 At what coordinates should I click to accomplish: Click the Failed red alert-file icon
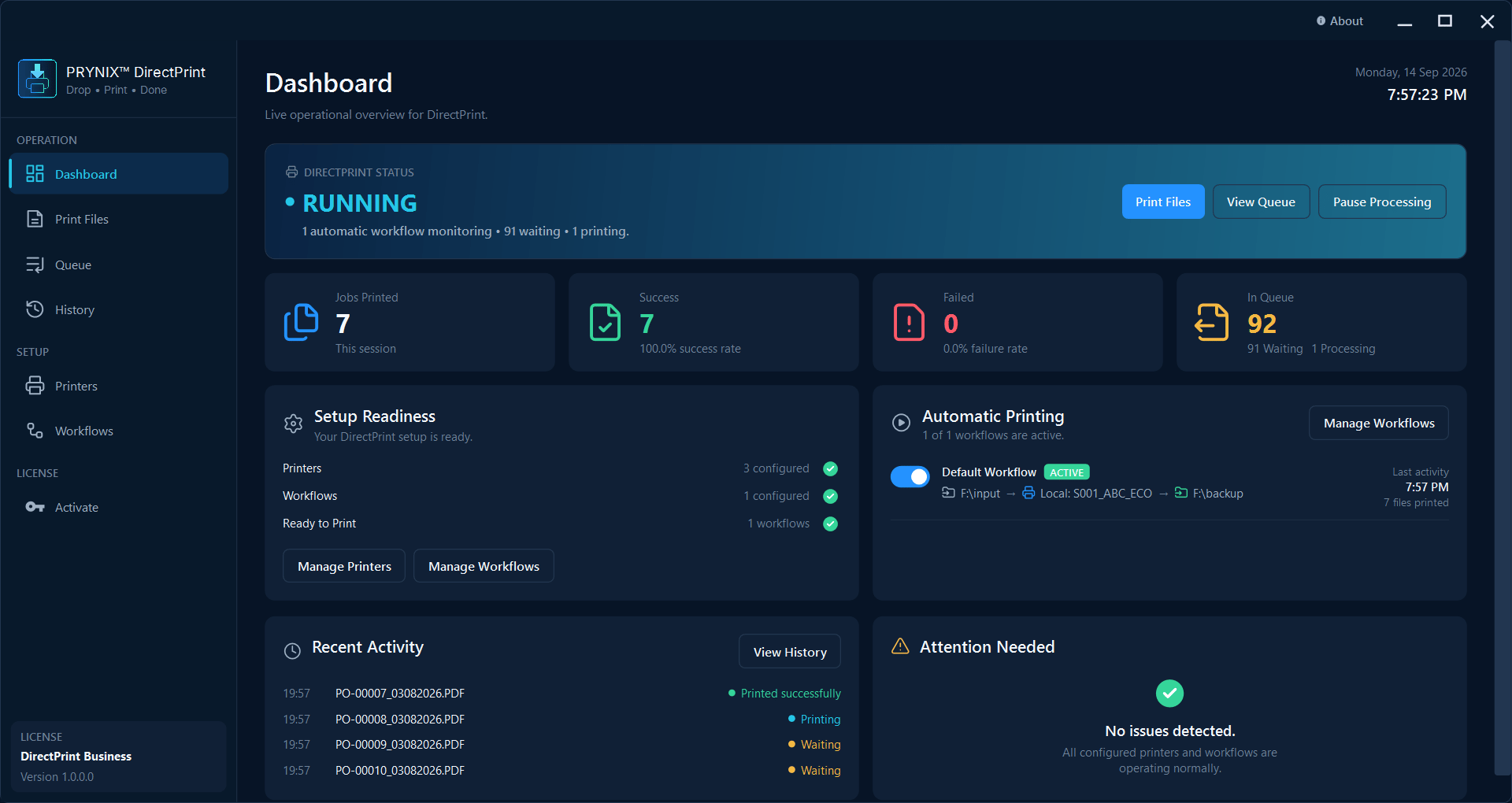(x=909, y=322)
